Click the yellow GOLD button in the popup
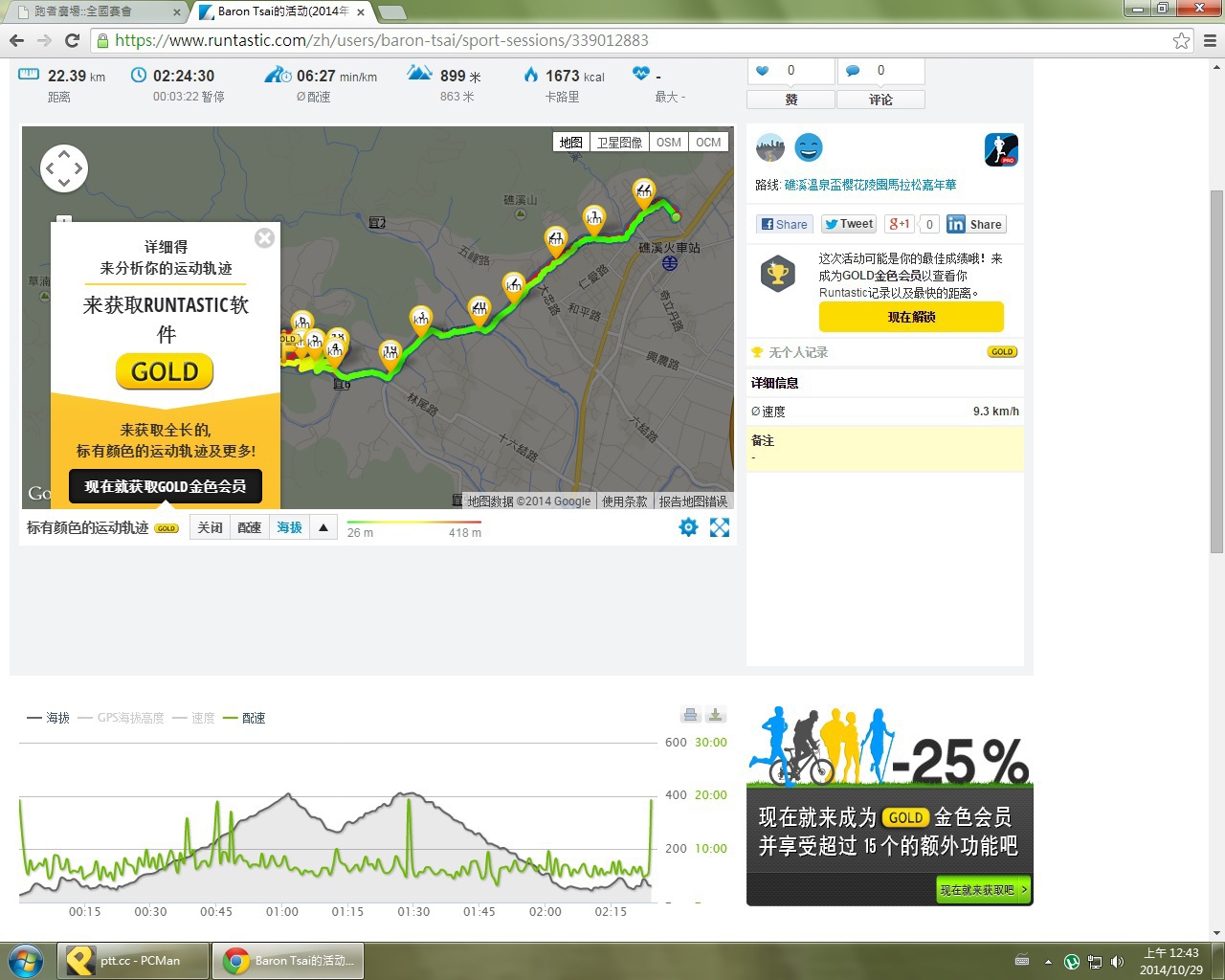The image size is (1225, 980). pos(165,371)
